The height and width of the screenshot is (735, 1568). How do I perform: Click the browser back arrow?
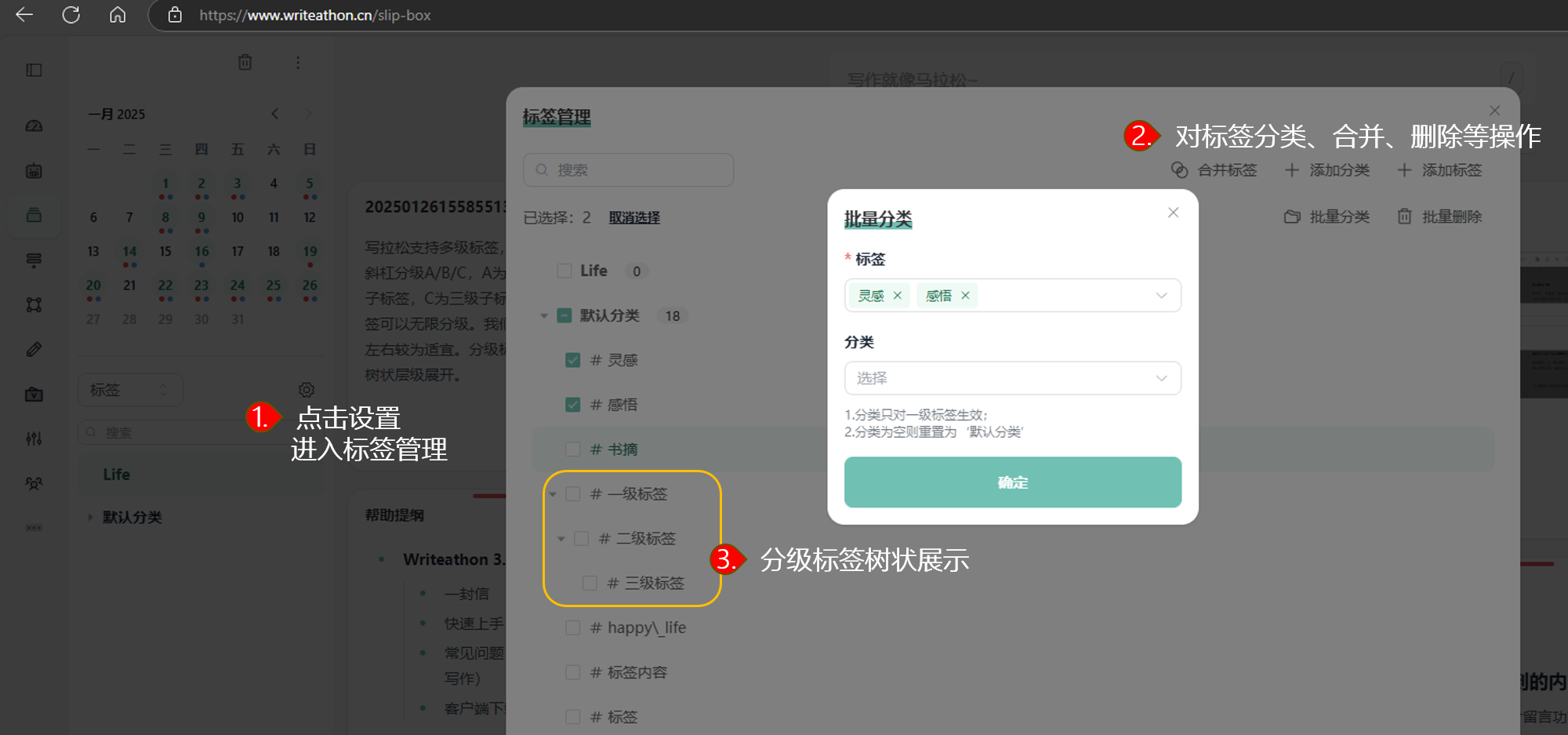tap(24, 15)
